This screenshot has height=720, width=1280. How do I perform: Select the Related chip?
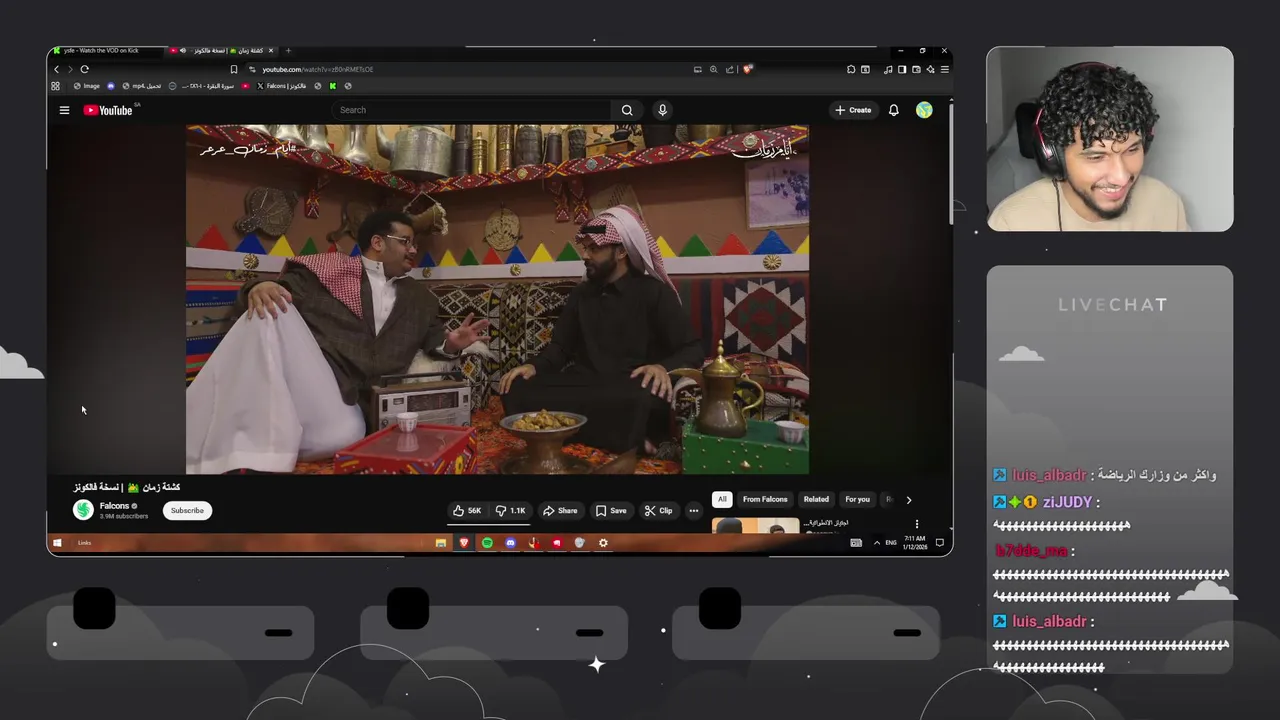816,499
